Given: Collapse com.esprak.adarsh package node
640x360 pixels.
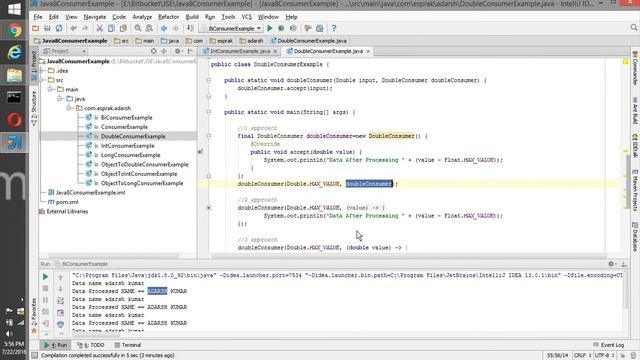Looking at the screenshot, I should coord(69,108).
